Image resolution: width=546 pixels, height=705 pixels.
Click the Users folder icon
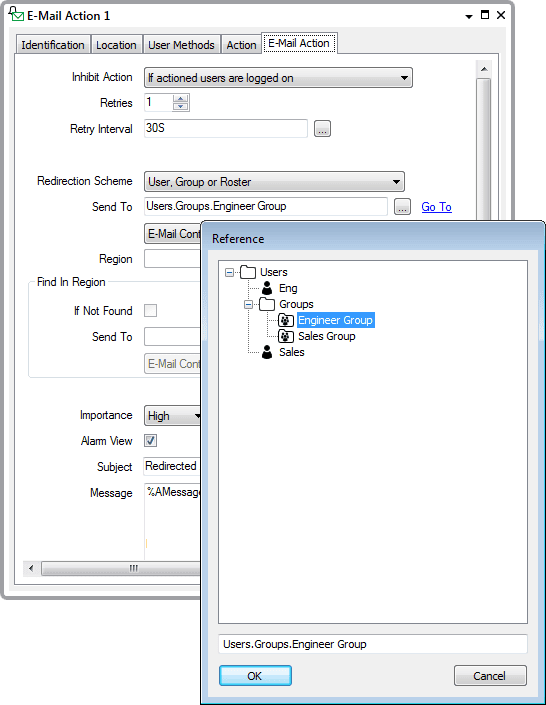click(248, 272)
